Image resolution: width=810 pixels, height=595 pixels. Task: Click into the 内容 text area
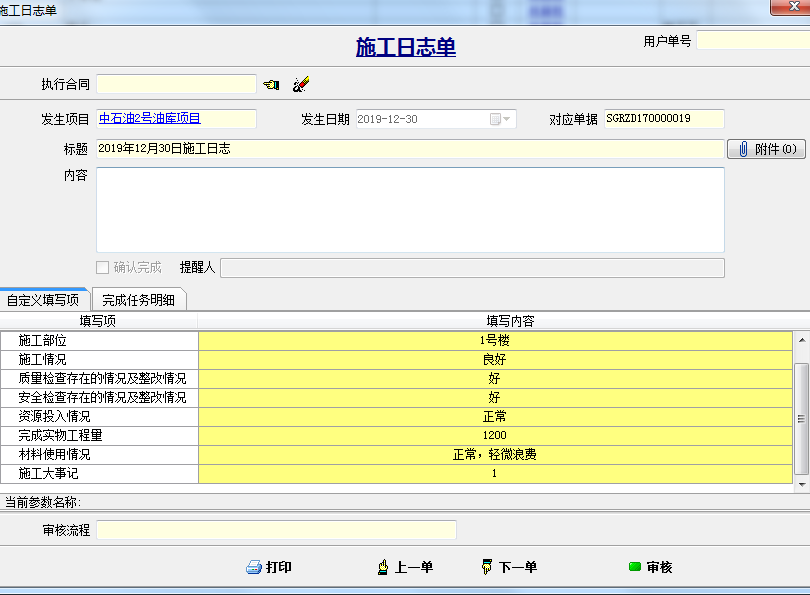(410, 210)
